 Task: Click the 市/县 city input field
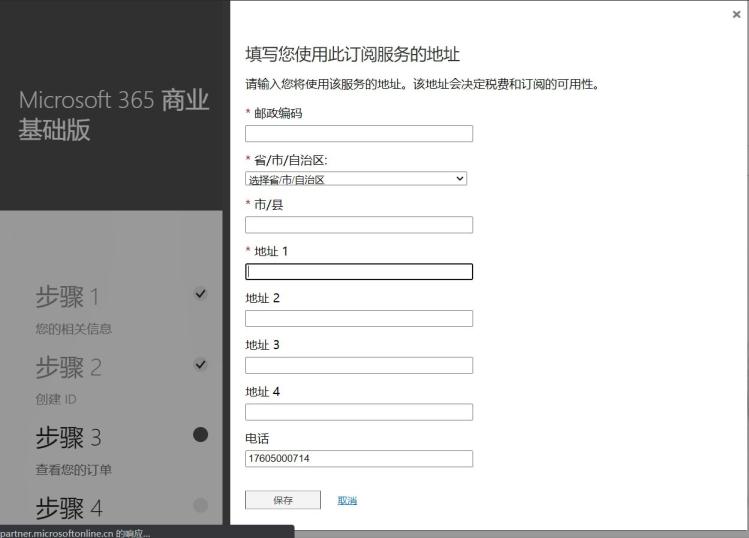pos(359,225)
